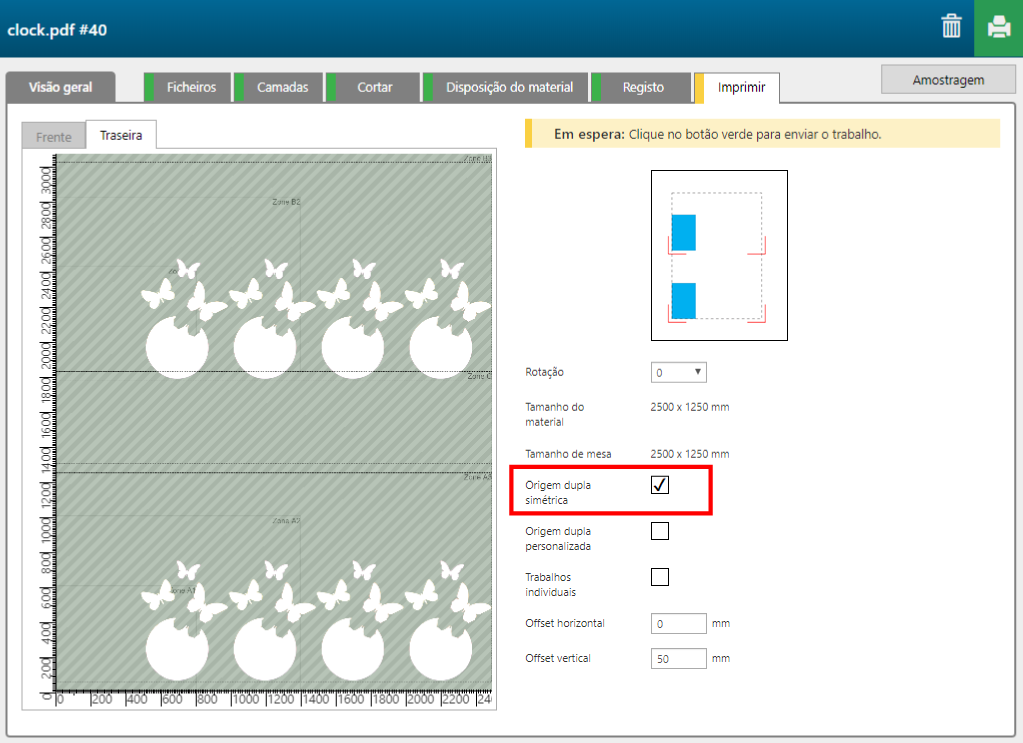This screenshot has width=1023, height=743.
Task: Click the upper blue rectangle in origin diagram
Action: 683,232
